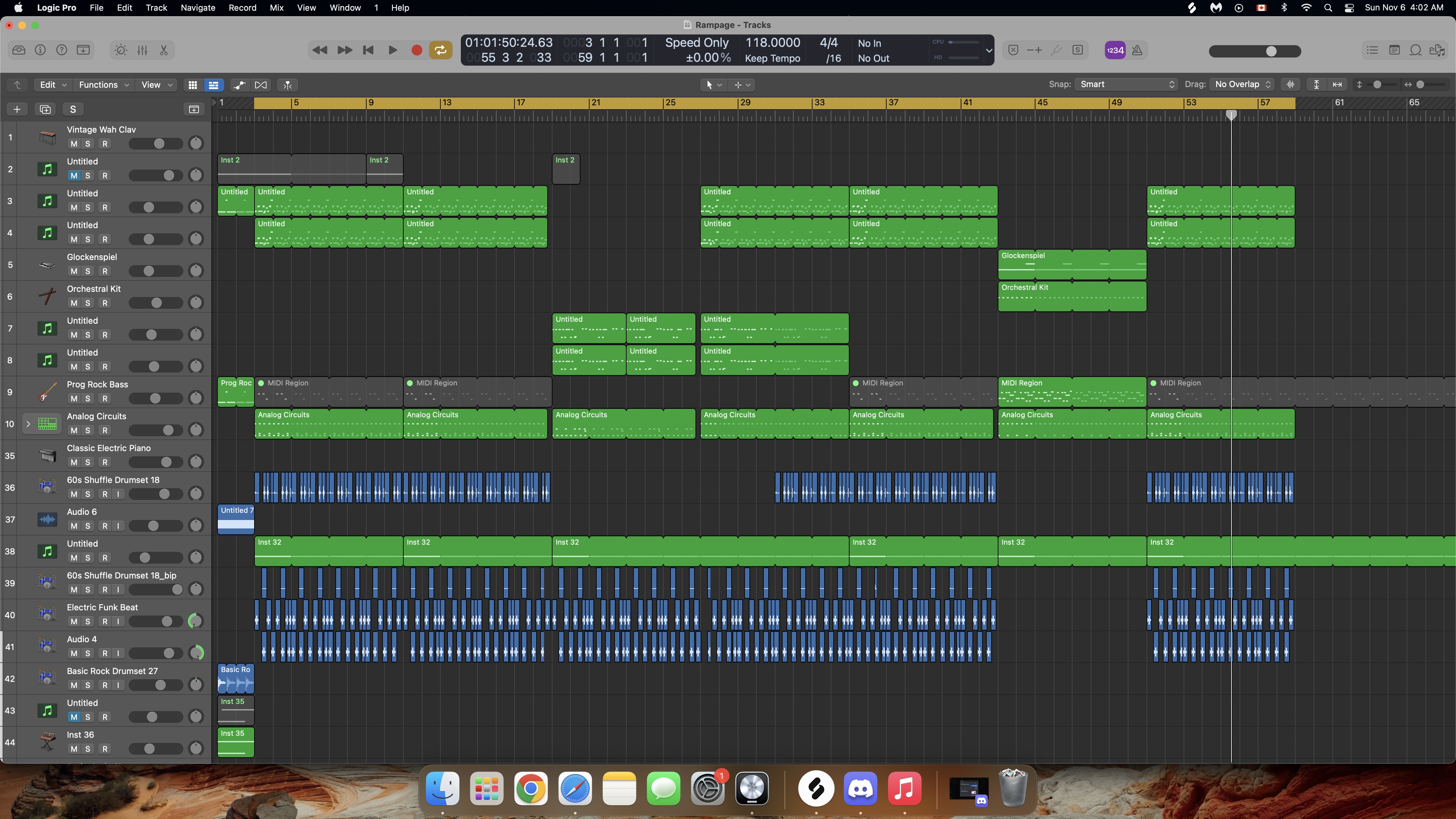The width and height of the screenshot is (1456, 819).
Task: Click the Record button in transport
Action: 417,50
